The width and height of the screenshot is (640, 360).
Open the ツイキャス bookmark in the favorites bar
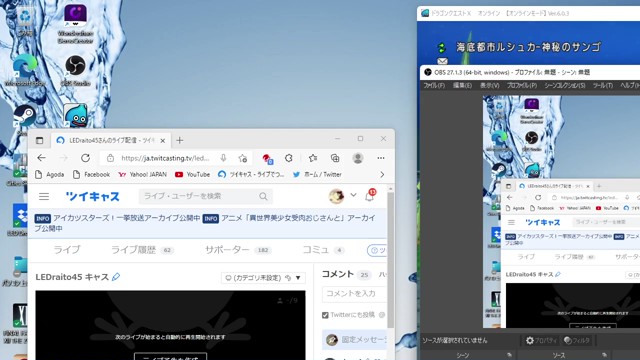coord(251,175)
